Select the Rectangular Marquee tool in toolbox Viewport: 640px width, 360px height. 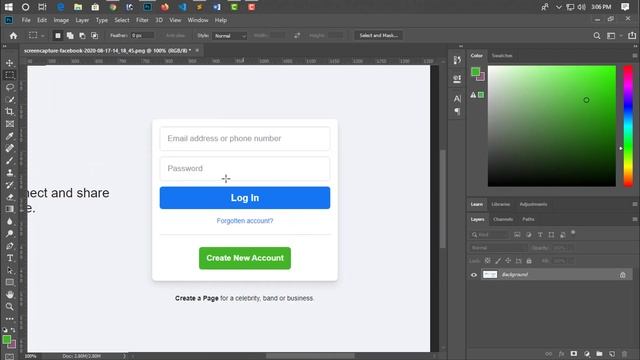tap(10, 75)
